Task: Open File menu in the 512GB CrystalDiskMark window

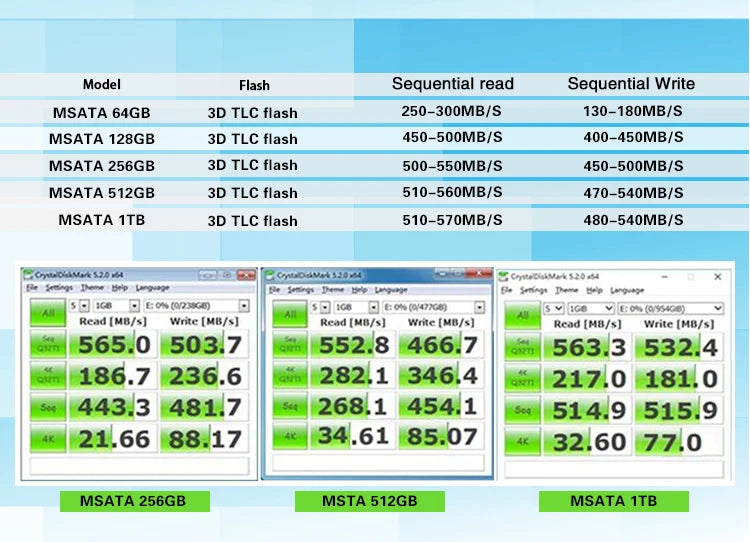Action: pyautogui.click(x=275, y=290)
